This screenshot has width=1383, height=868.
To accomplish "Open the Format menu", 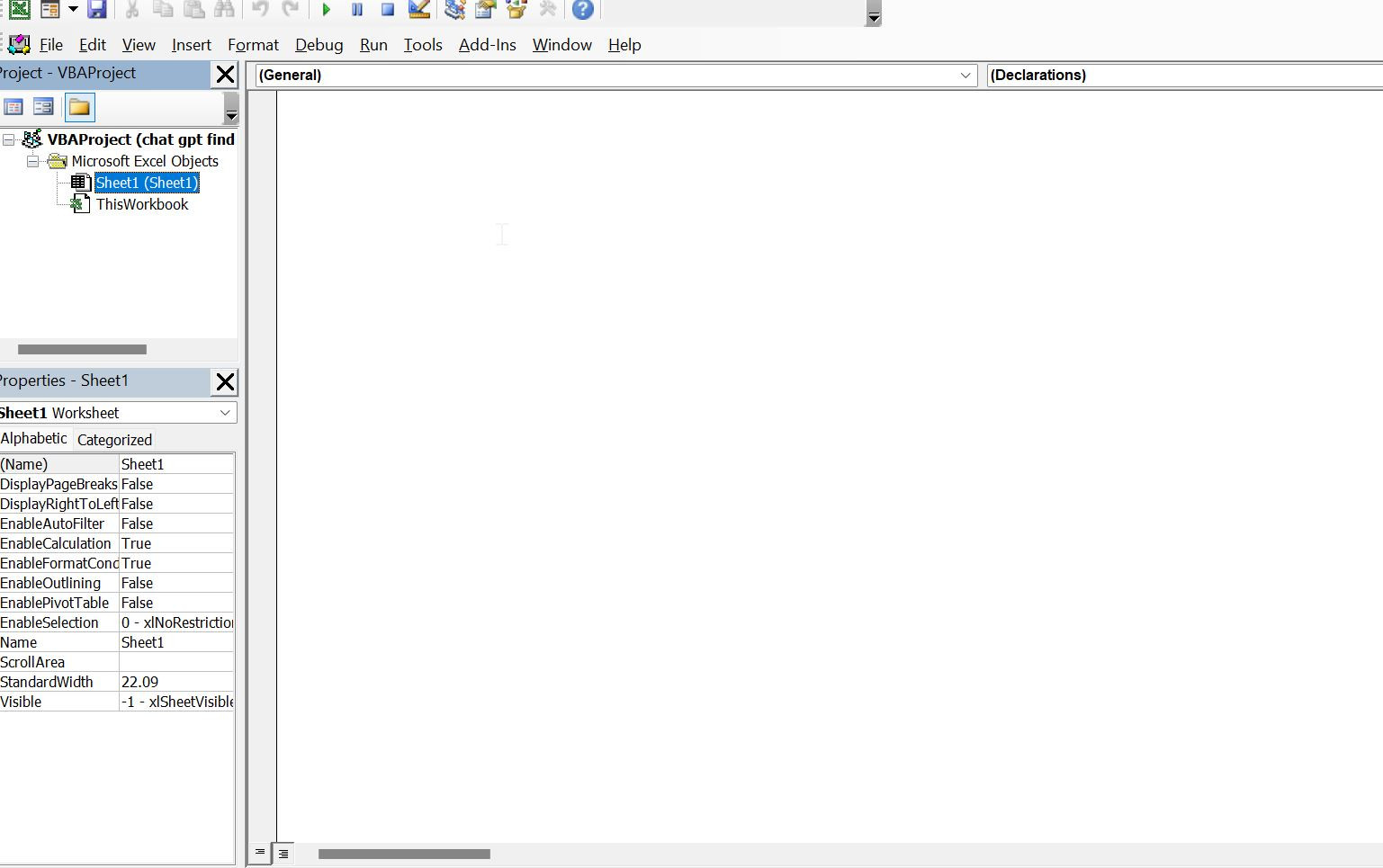I will click(253, 45).
